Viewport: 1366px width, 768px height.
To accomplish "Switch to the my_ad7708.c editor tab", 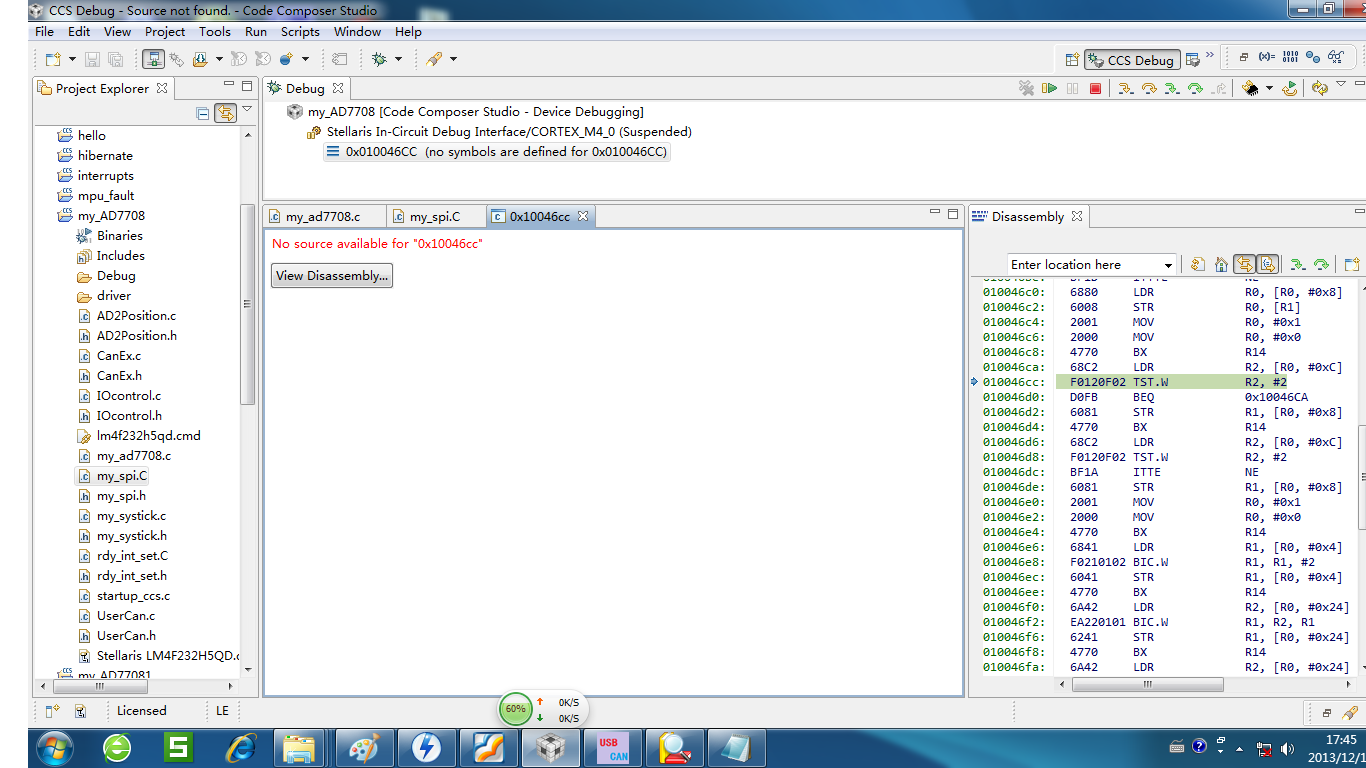I will 322,216.
